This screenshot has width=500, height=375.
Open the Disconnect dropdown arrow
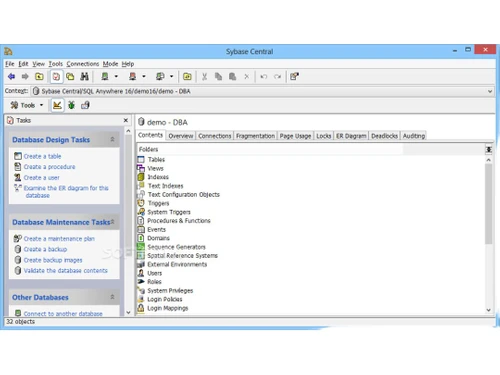pyautogui.click(x=144, y=77)
